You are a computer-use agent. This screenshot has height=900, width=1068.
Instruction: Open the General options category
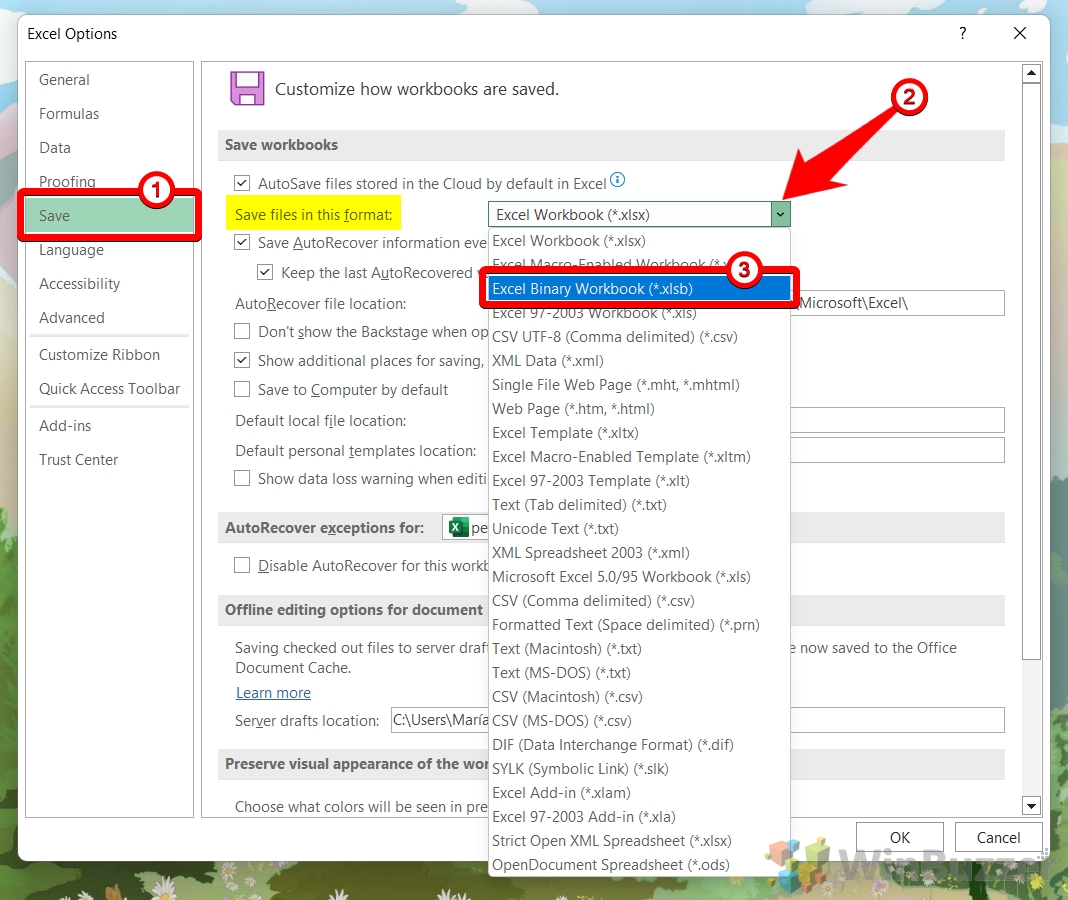[x=109, y=80]
